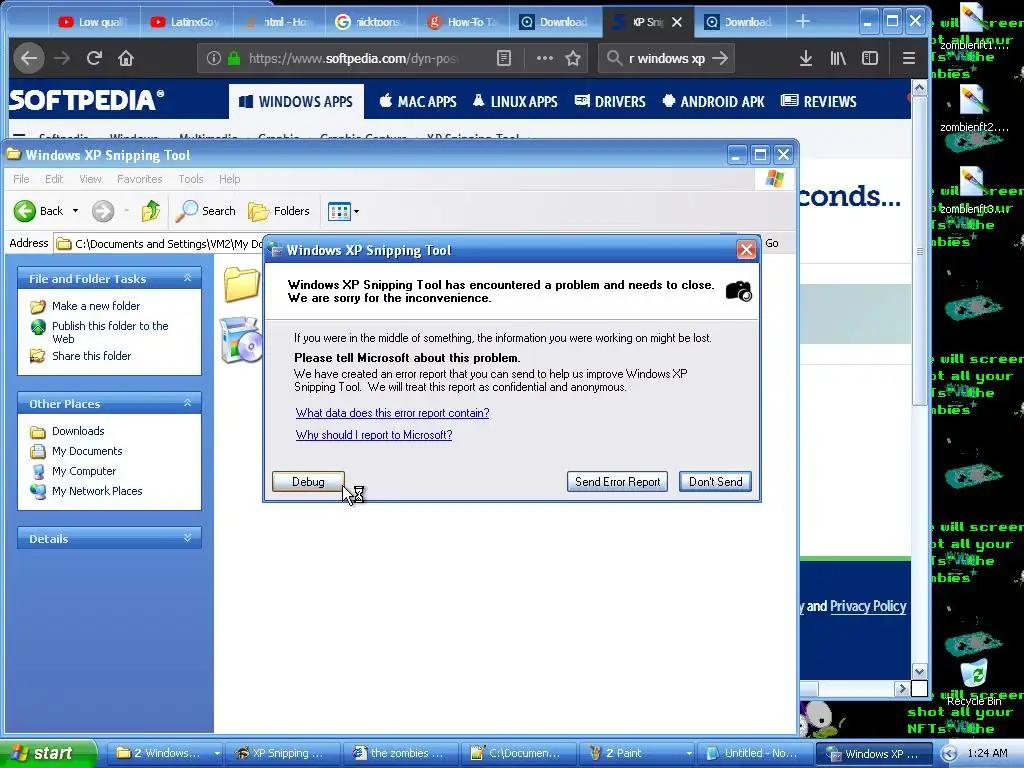Open the File menu in Explorer
This screenshot has height=768, width=1024.
point(21,179)
